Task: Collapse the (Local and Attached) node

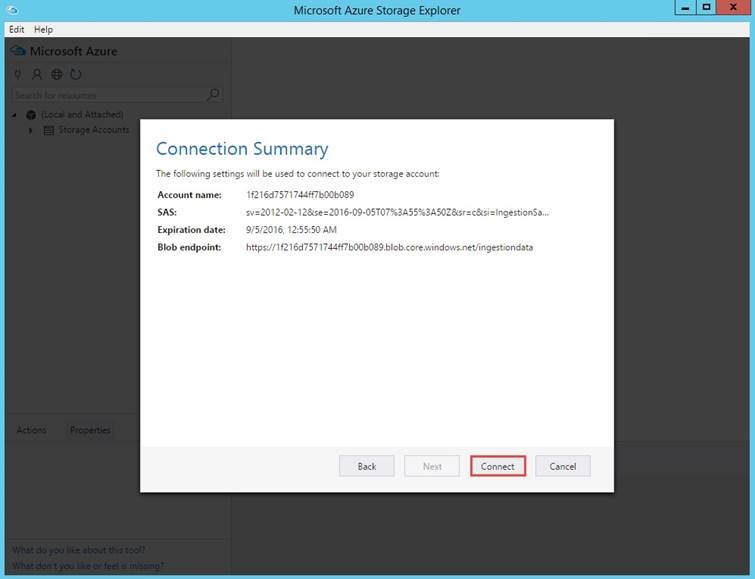Action: [x=14, y=115]
